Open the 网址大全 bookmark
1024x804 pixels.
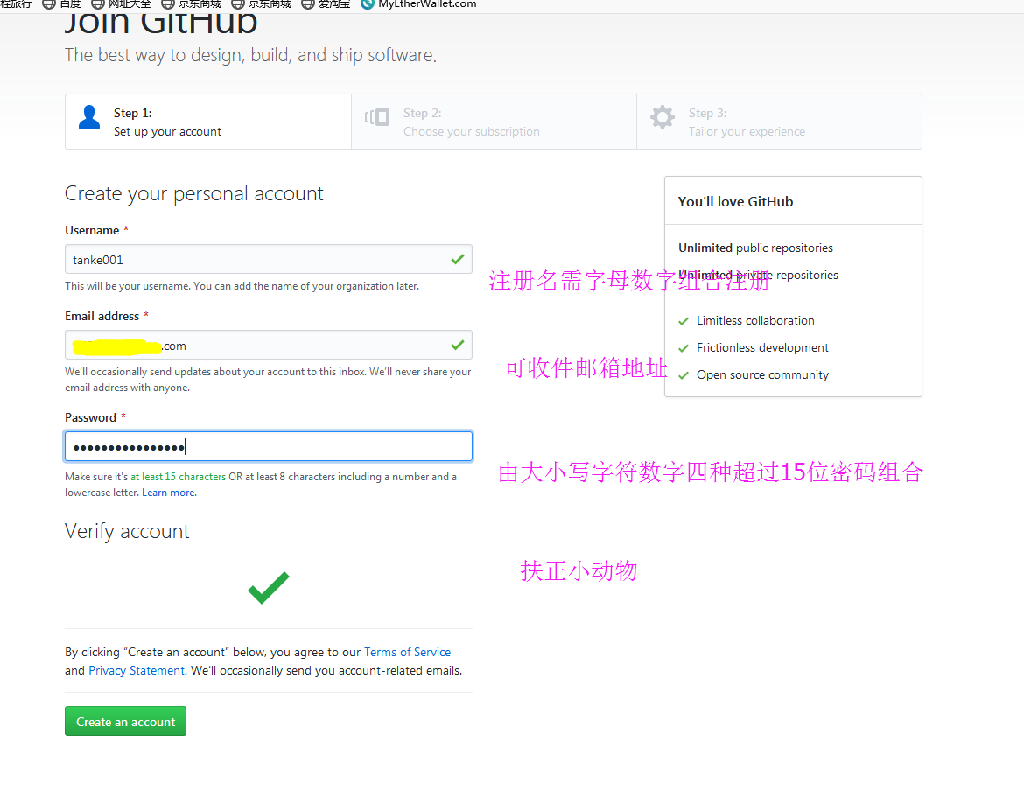click(x=121, y=4)
